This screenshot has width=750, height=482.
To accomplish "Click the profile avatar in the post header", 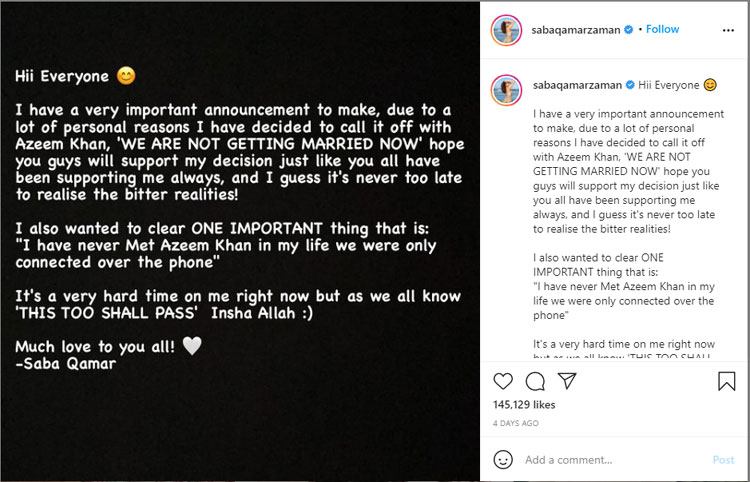I will point(506,30).
